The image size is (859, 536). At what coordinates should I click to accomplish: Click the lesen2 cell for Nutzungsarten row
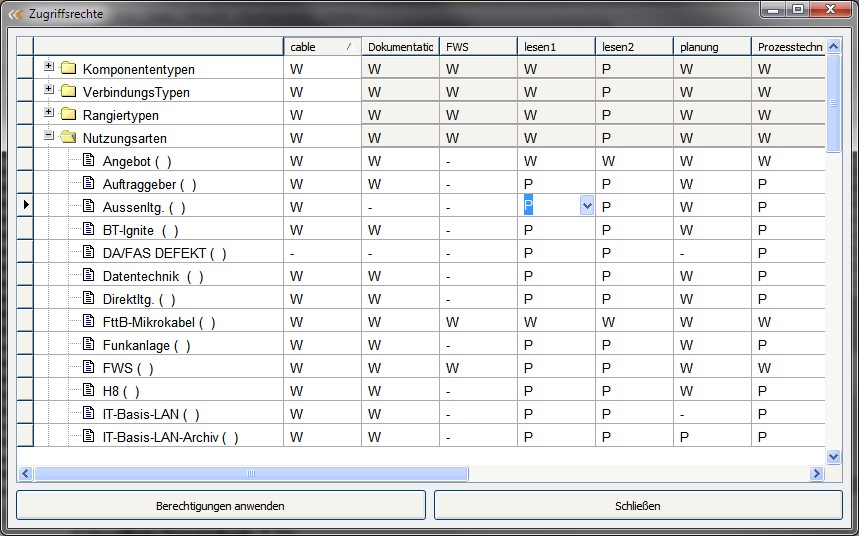[634, 137]
